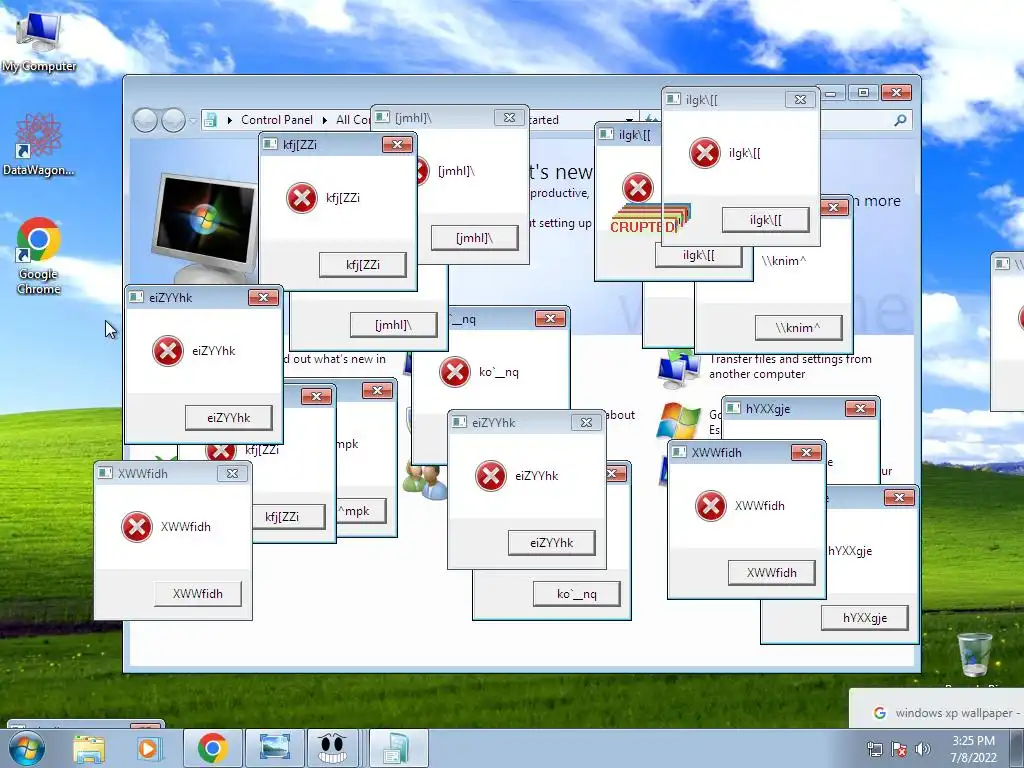The image size is (1024, 768).
Task: Click the \\knim^ dialog button
Action: (798, 328)
